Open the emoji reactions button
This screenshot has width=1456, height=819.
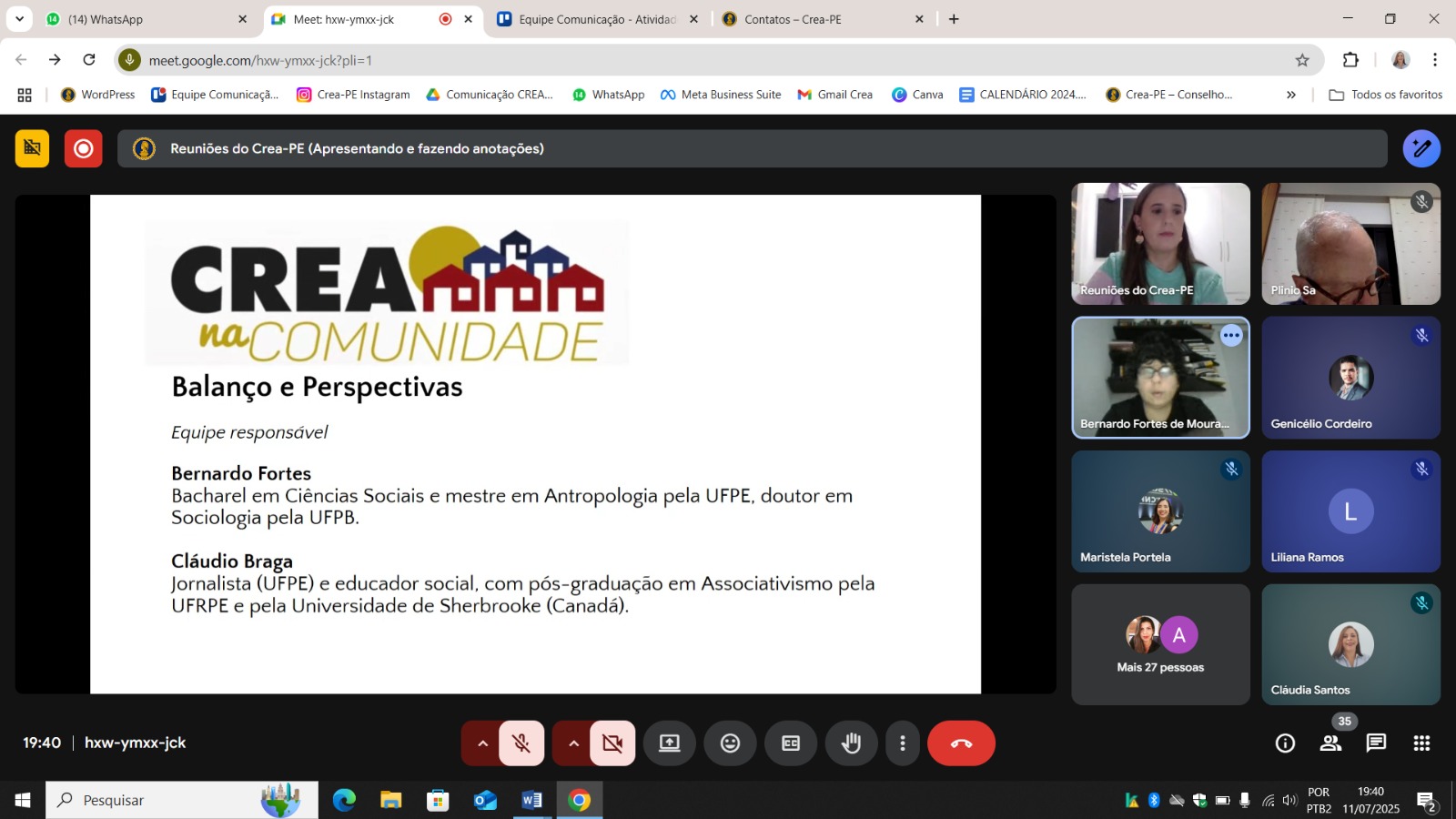(730, 743)
